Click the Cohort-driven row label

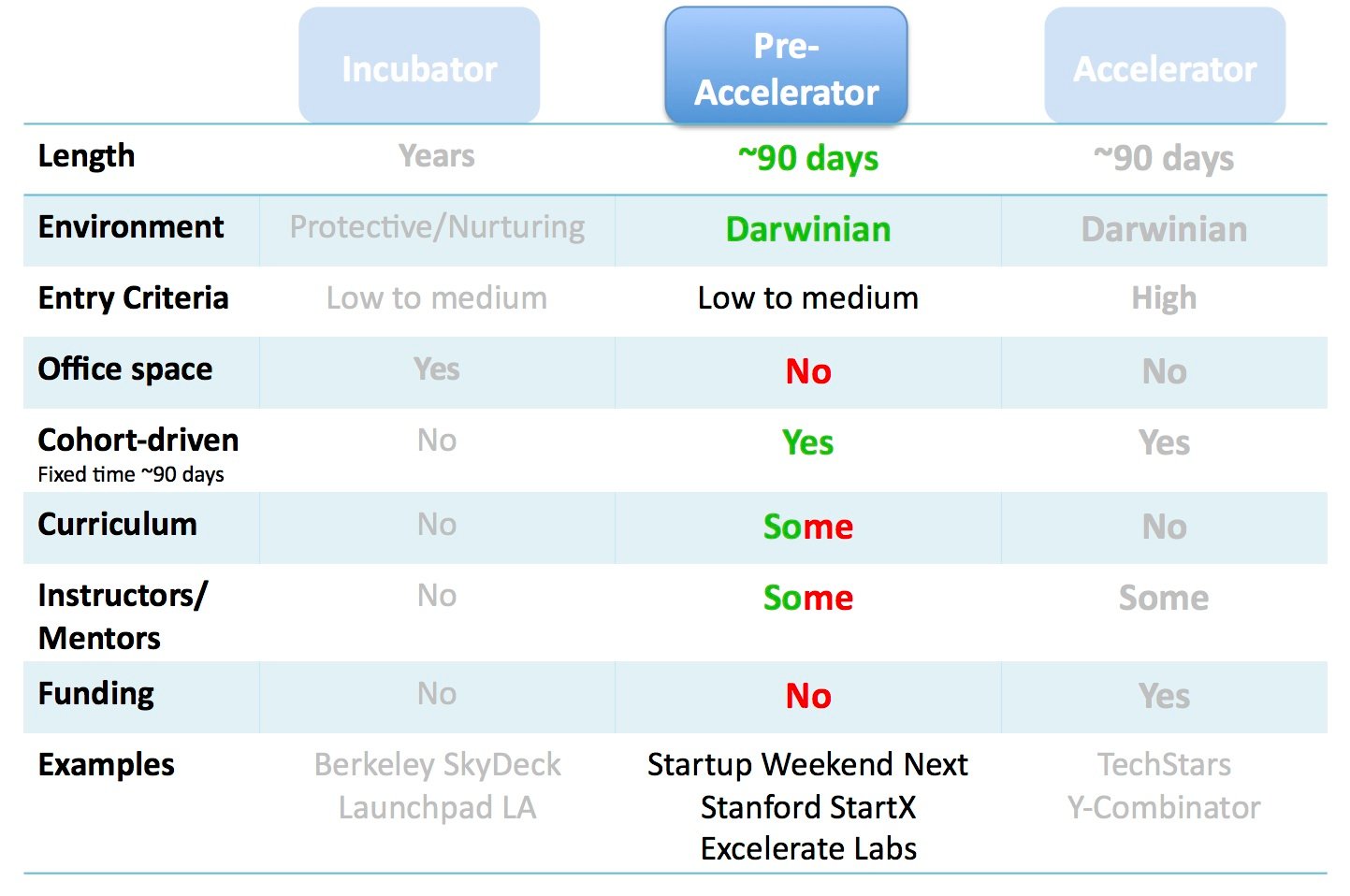tap(138, 441)
